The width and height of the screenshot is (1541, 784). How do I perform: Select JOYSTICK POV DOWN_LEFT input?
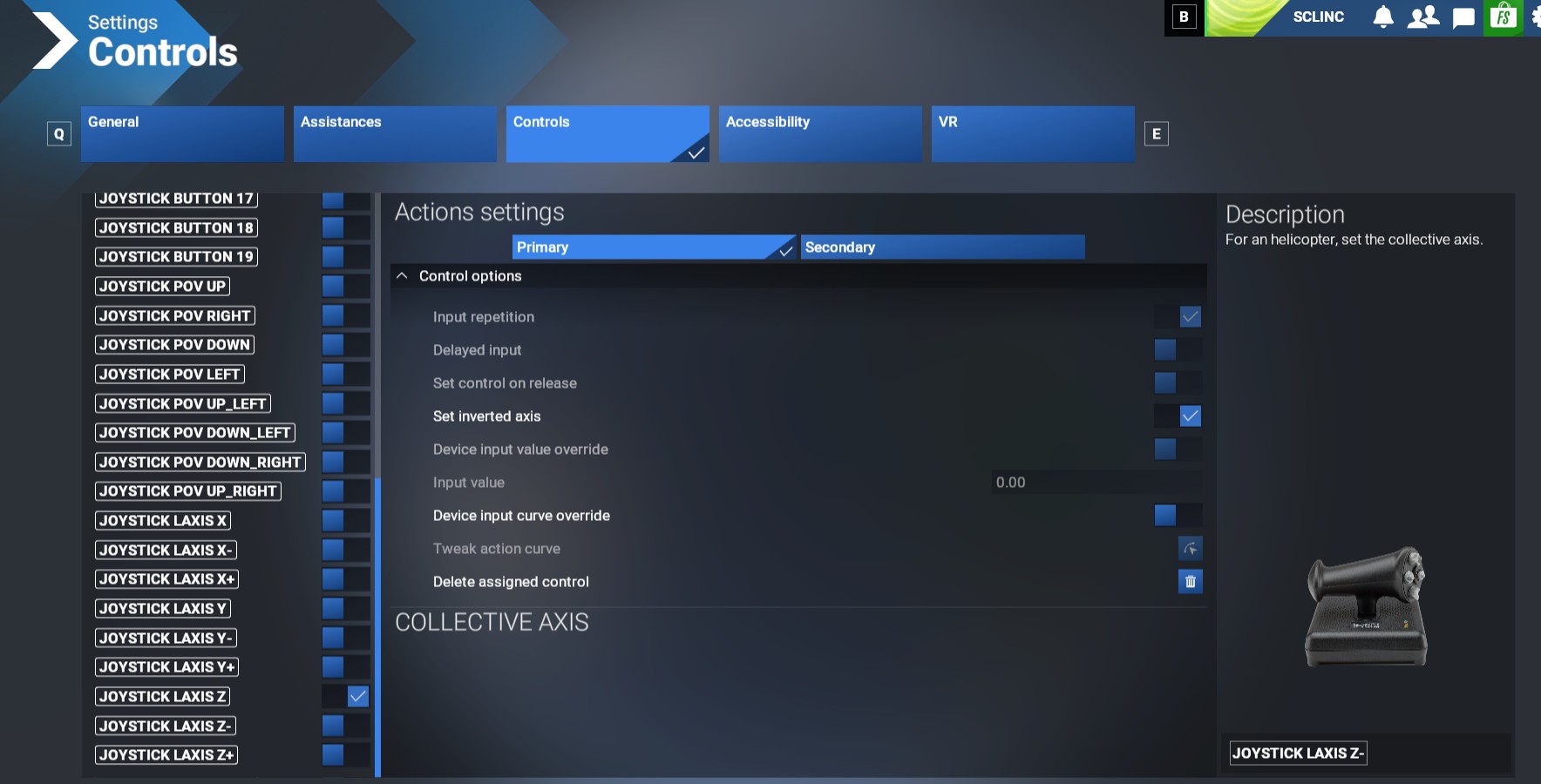(x=195, y=433)
